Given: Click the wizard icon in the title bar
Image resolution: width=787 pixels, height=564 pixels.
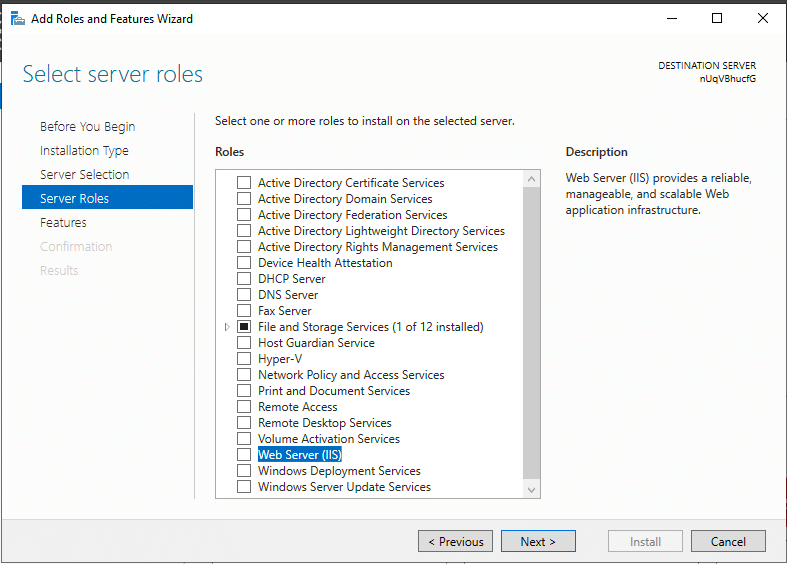Looking at the screenshot, I should tap(17, 18).
